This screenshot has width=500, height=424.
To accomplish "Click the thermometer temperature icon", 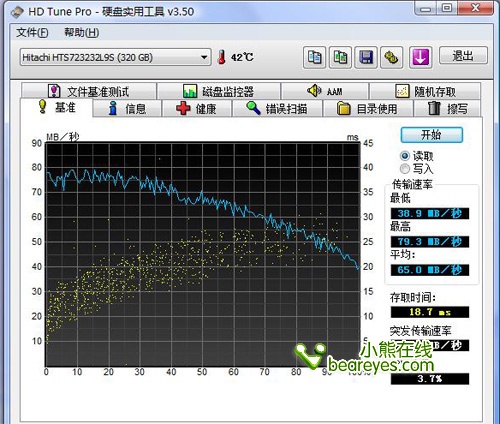I will (221, 57).
